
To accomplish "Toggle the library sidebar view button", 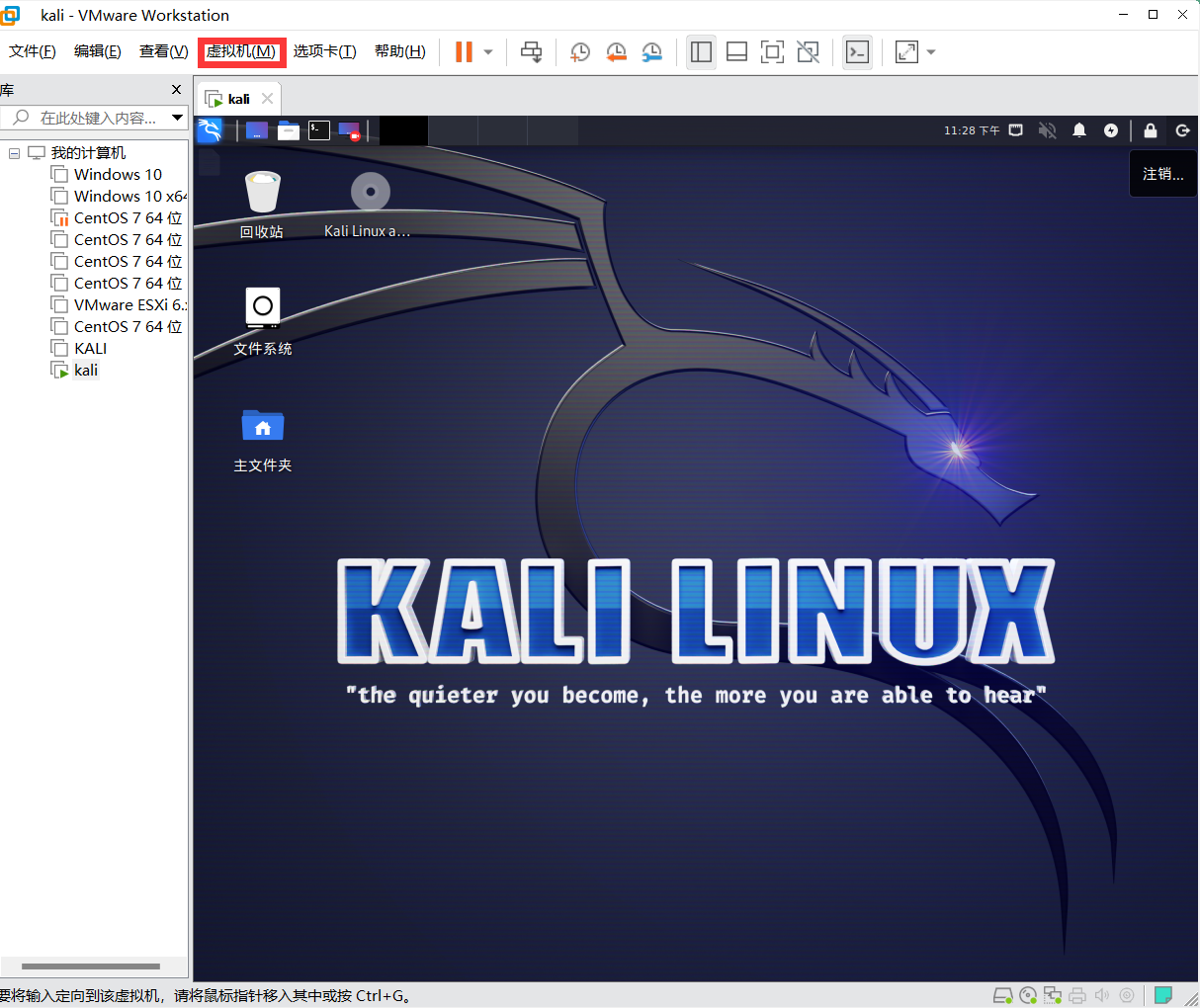I will [702, 52].
